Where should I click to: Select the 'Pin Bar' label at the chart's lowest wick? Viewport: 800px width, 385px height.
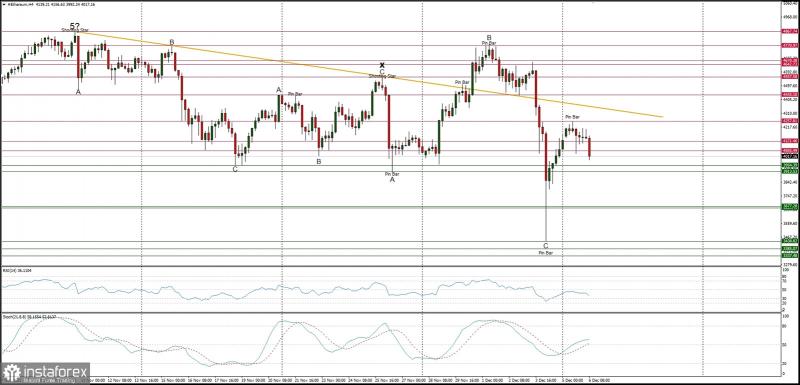tap(546, 252)
